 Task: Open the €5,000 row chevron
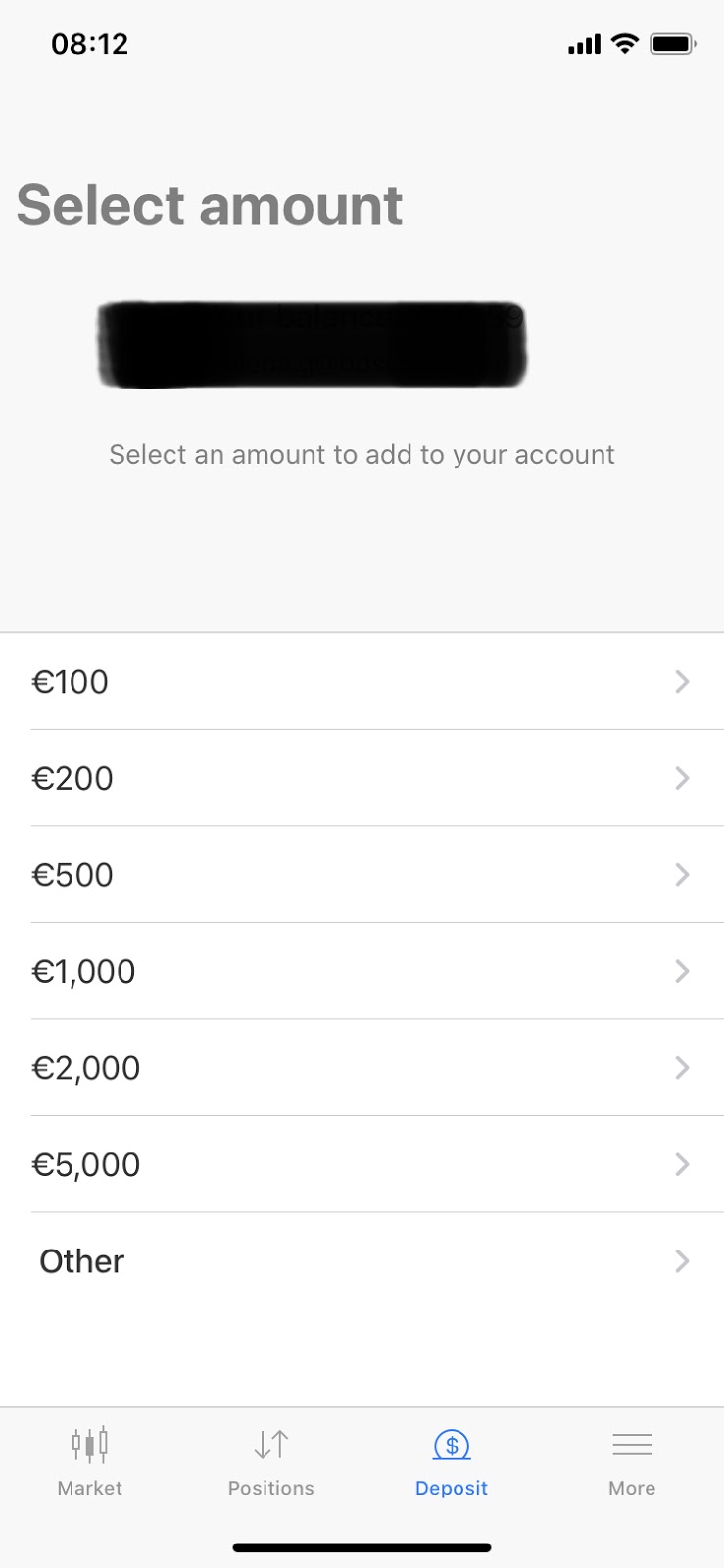click(x=683, y=1164)
